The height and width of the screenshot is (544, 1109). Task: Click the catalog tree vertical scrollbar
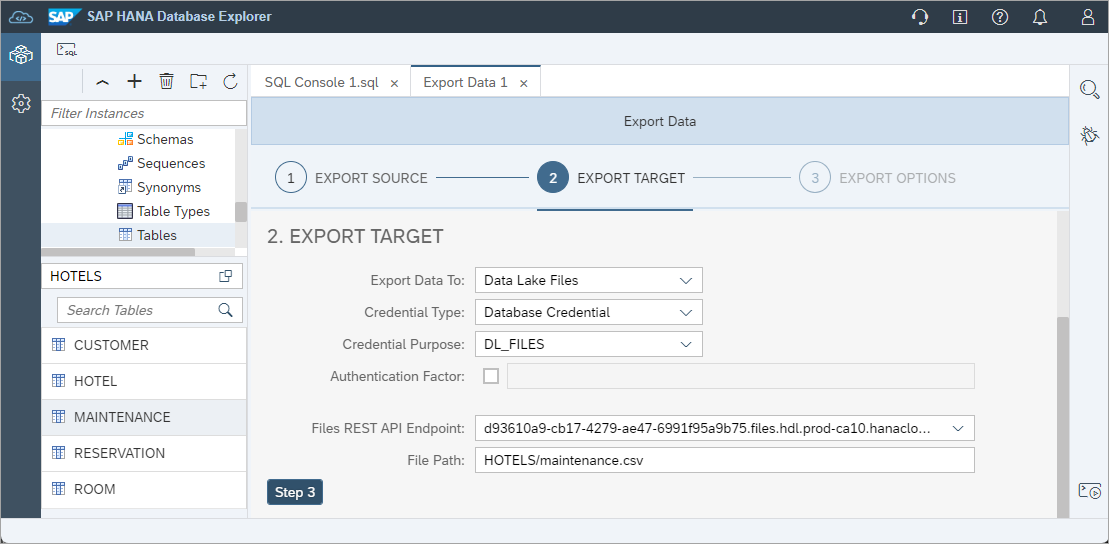pos(241,212)
